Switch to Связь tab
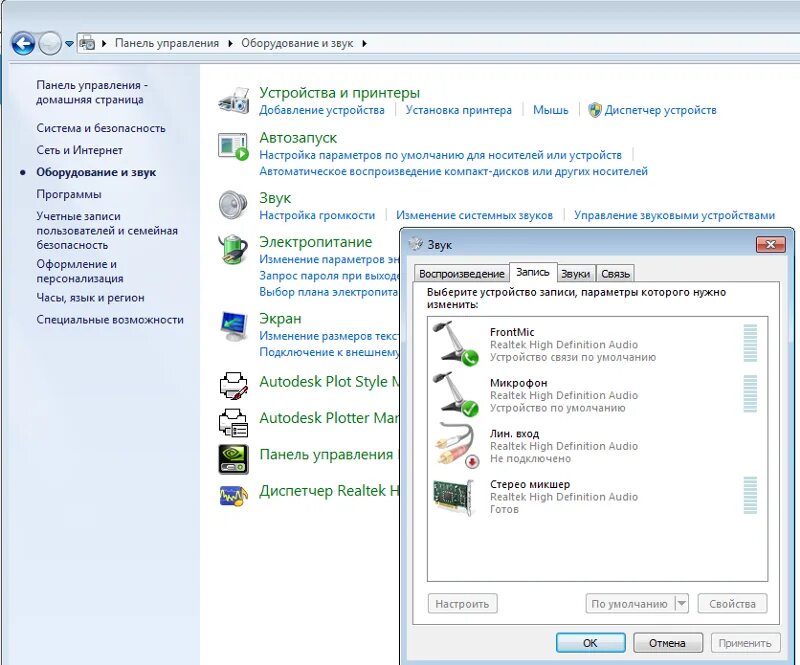The height and width of the screenshot is (665, 800). pos(615,274)
